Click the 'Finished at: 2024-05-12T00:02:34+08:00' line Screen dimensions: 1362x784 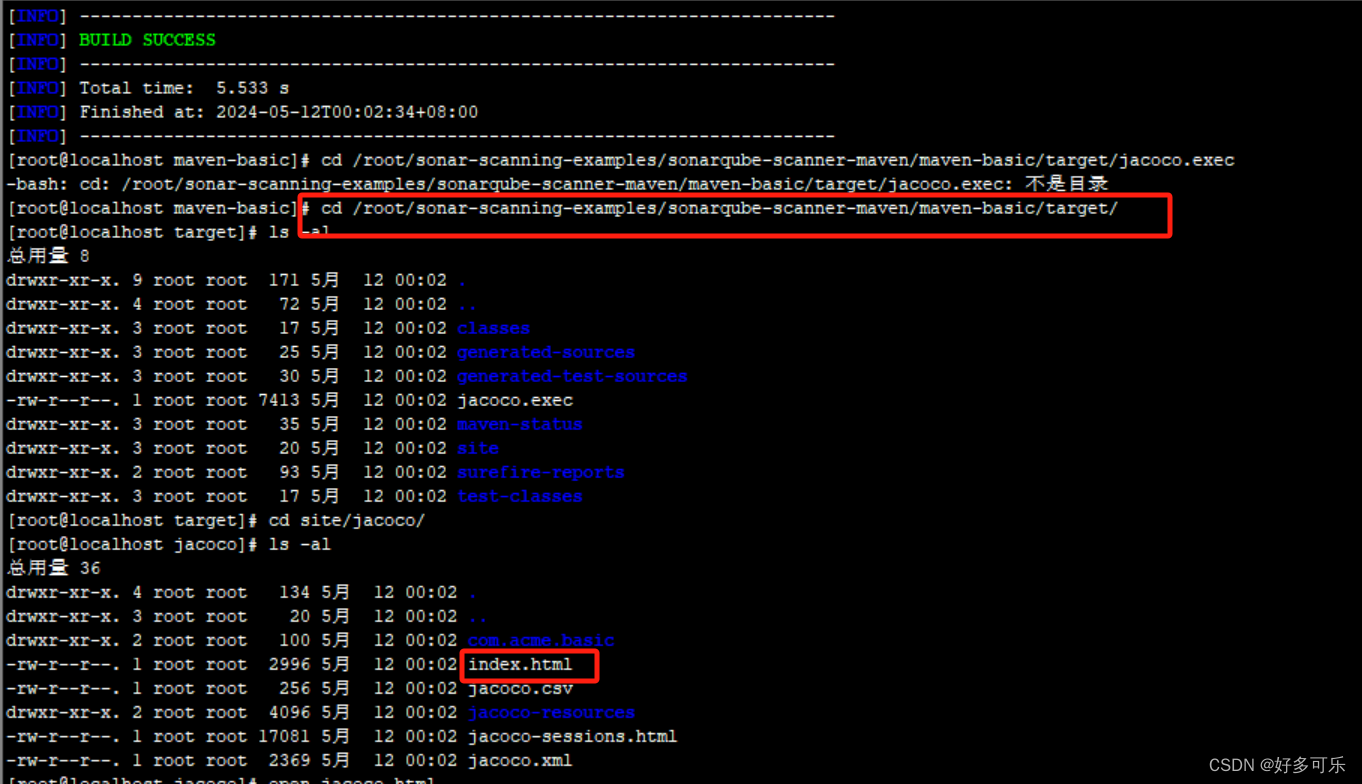click(x=279, y=112)
